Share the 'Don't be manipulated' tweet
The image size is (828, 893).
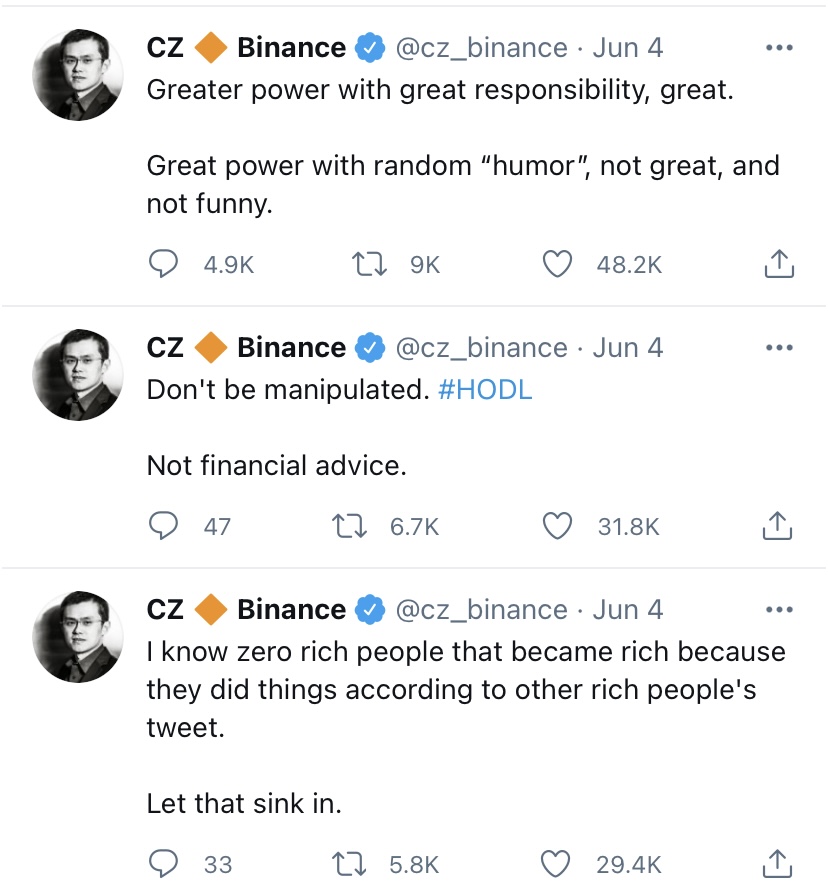click(x=778, y=526)
